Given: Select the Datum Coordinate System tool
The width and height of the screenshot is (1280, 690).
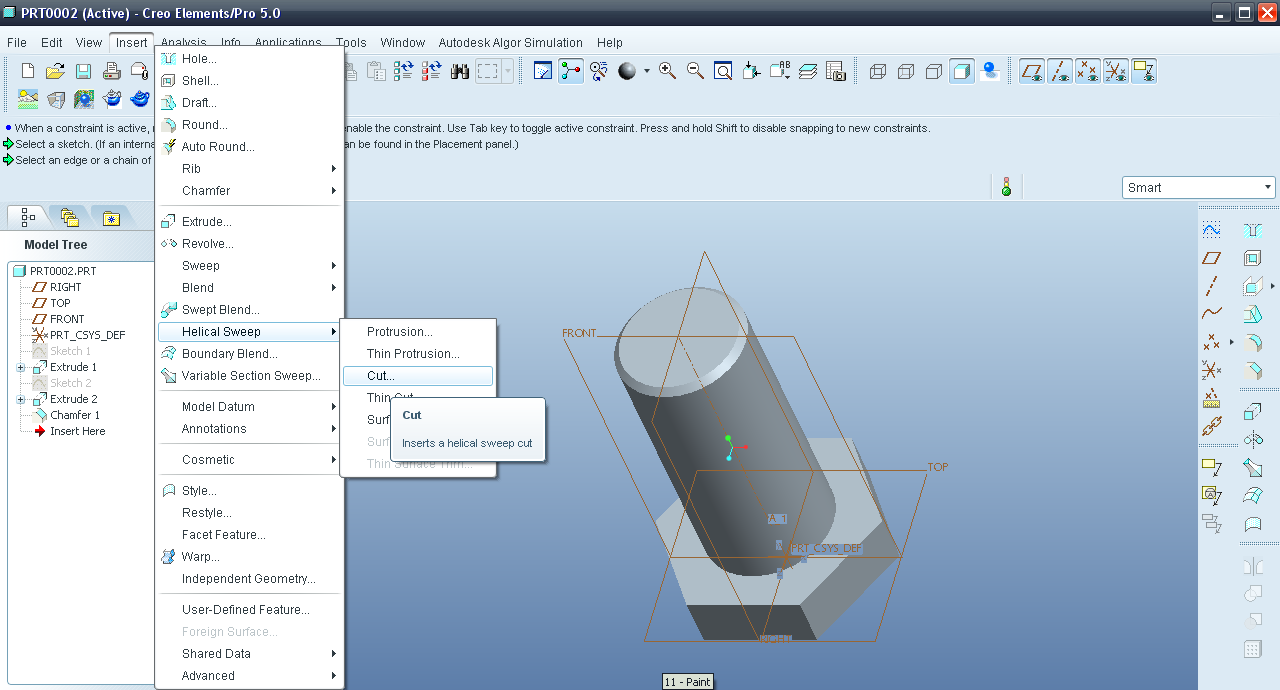Looking at the screenshot, I should point(1212,370).
